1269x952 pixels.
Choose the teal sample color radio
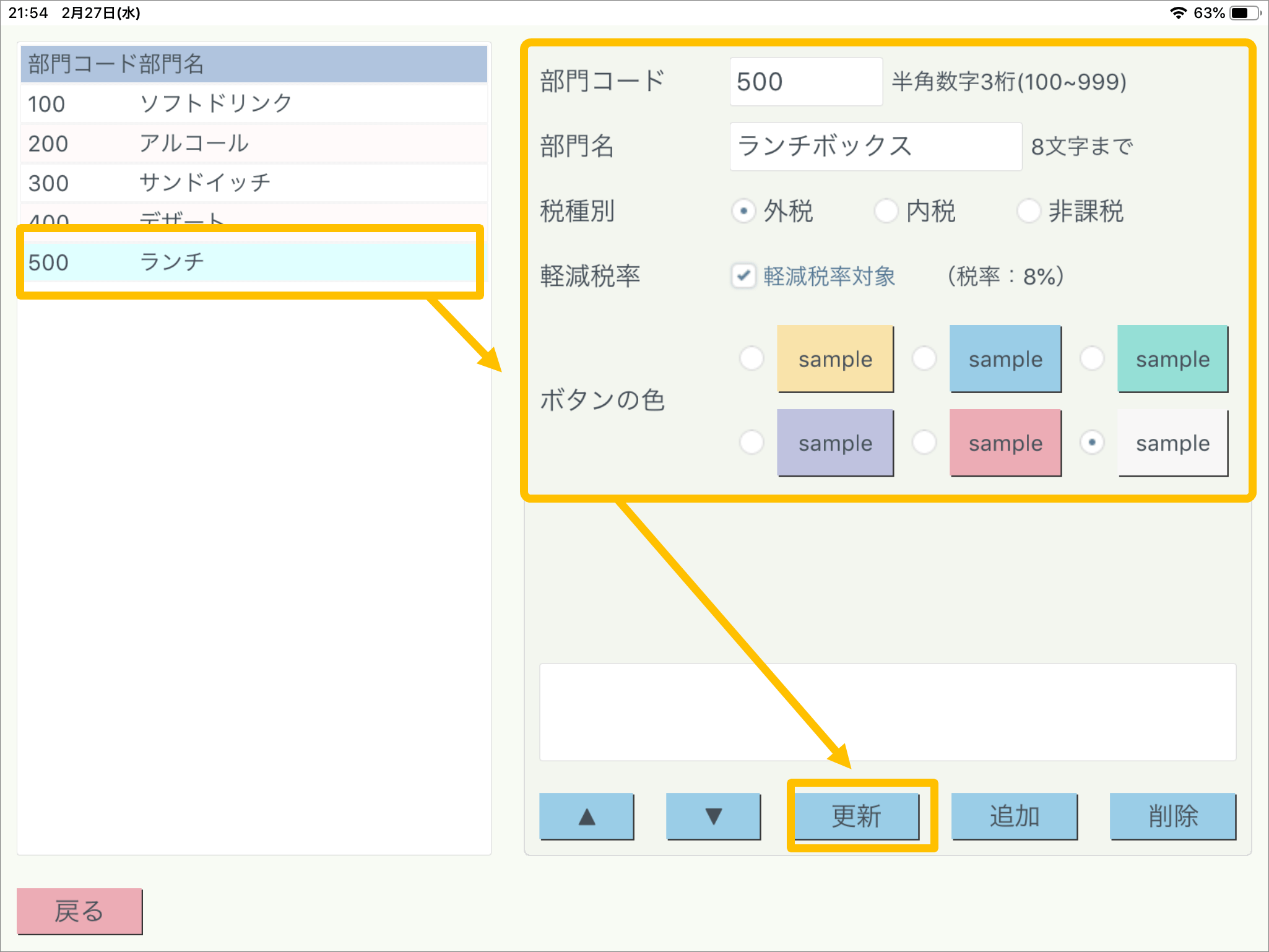(1092, 358)
